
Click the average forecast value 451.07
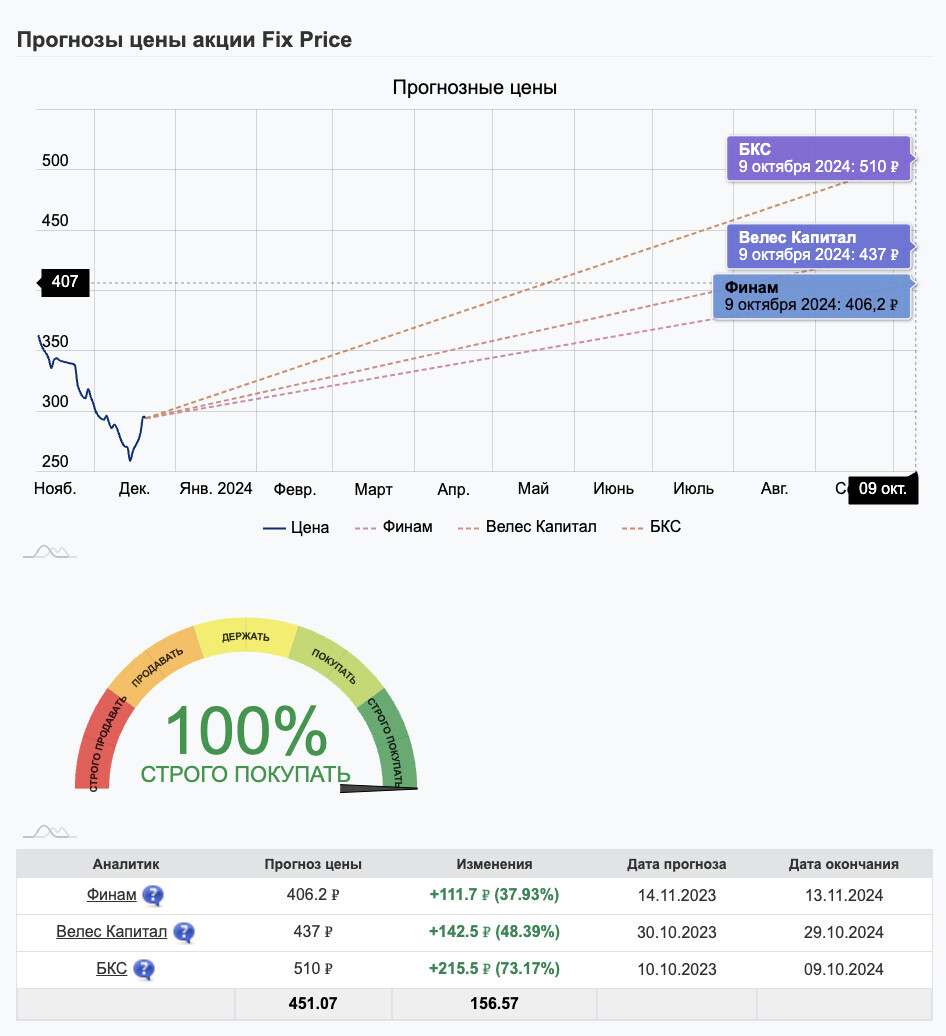(x=313, y=1004)
